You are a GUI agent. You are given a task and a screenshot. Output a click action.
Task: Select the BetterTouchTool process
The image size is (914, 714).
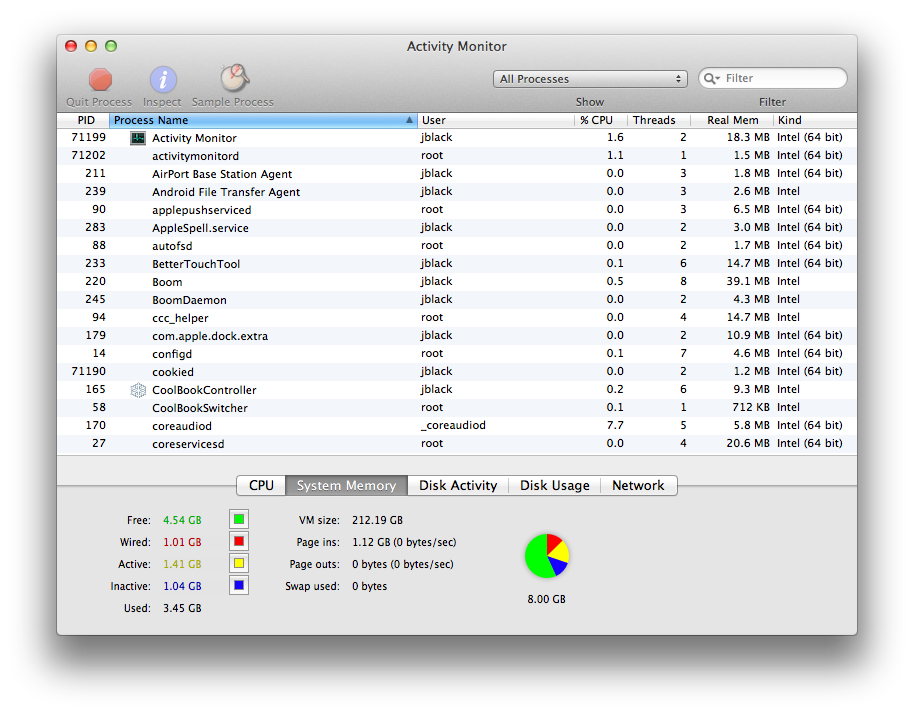point(457,264)
